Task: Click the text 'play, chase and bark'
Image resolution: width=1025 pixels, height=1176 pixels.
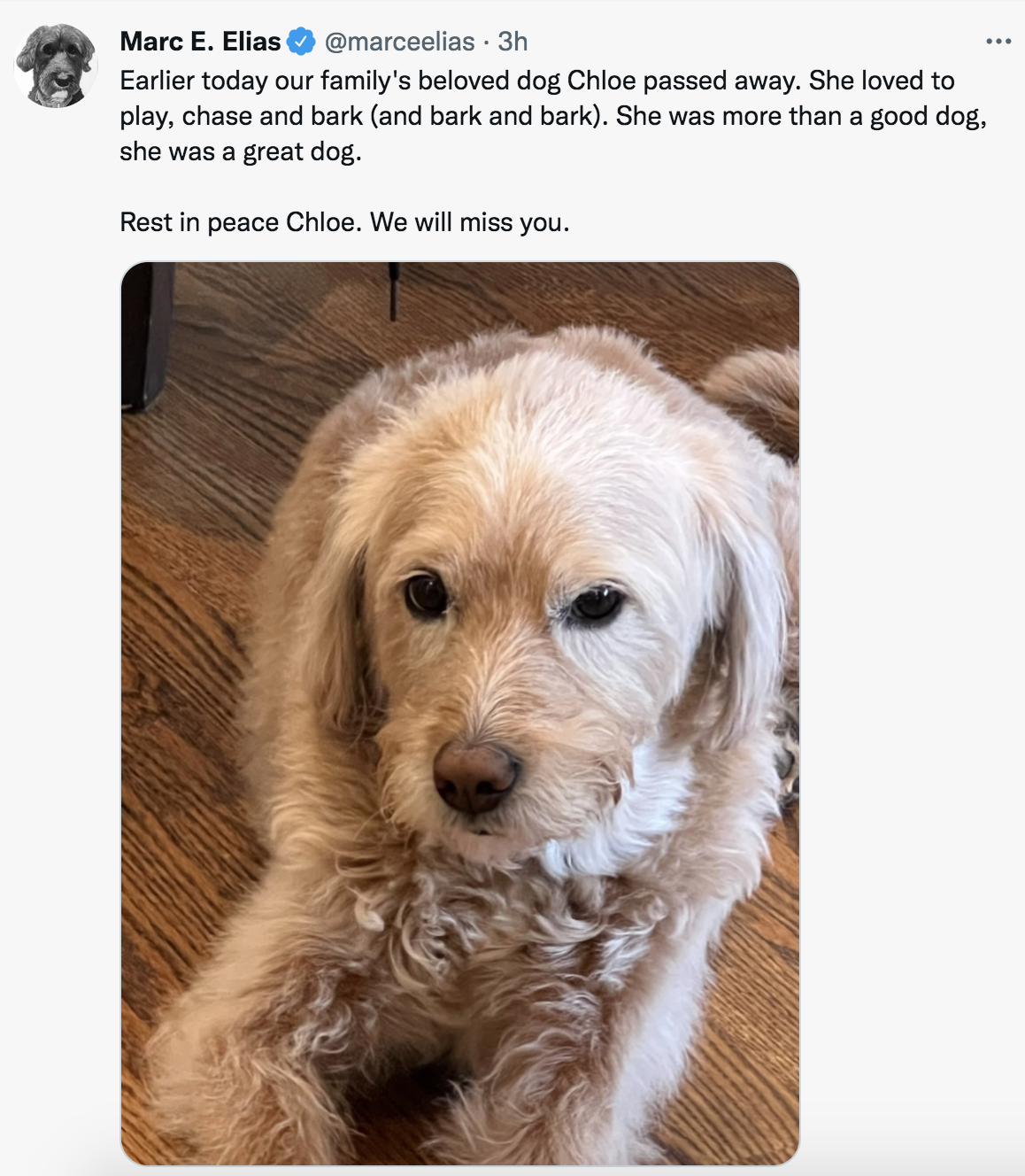Action: coord(242,116)
